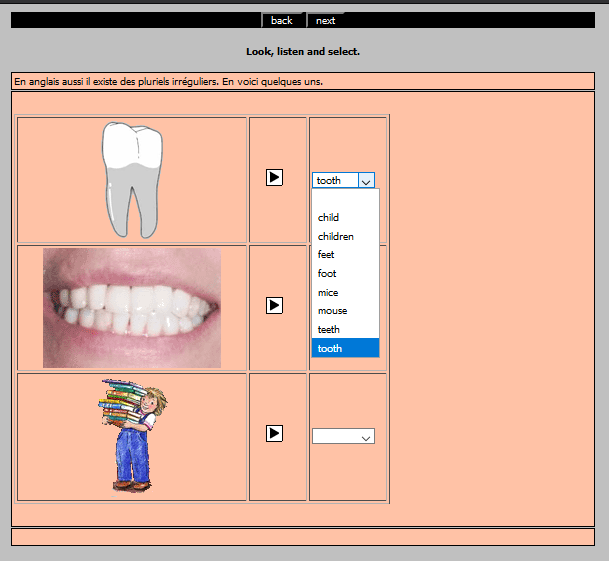Choose 'teeth' from the dropdown options
The height and width of the screenshot is (561, 609).
[345, 329]
